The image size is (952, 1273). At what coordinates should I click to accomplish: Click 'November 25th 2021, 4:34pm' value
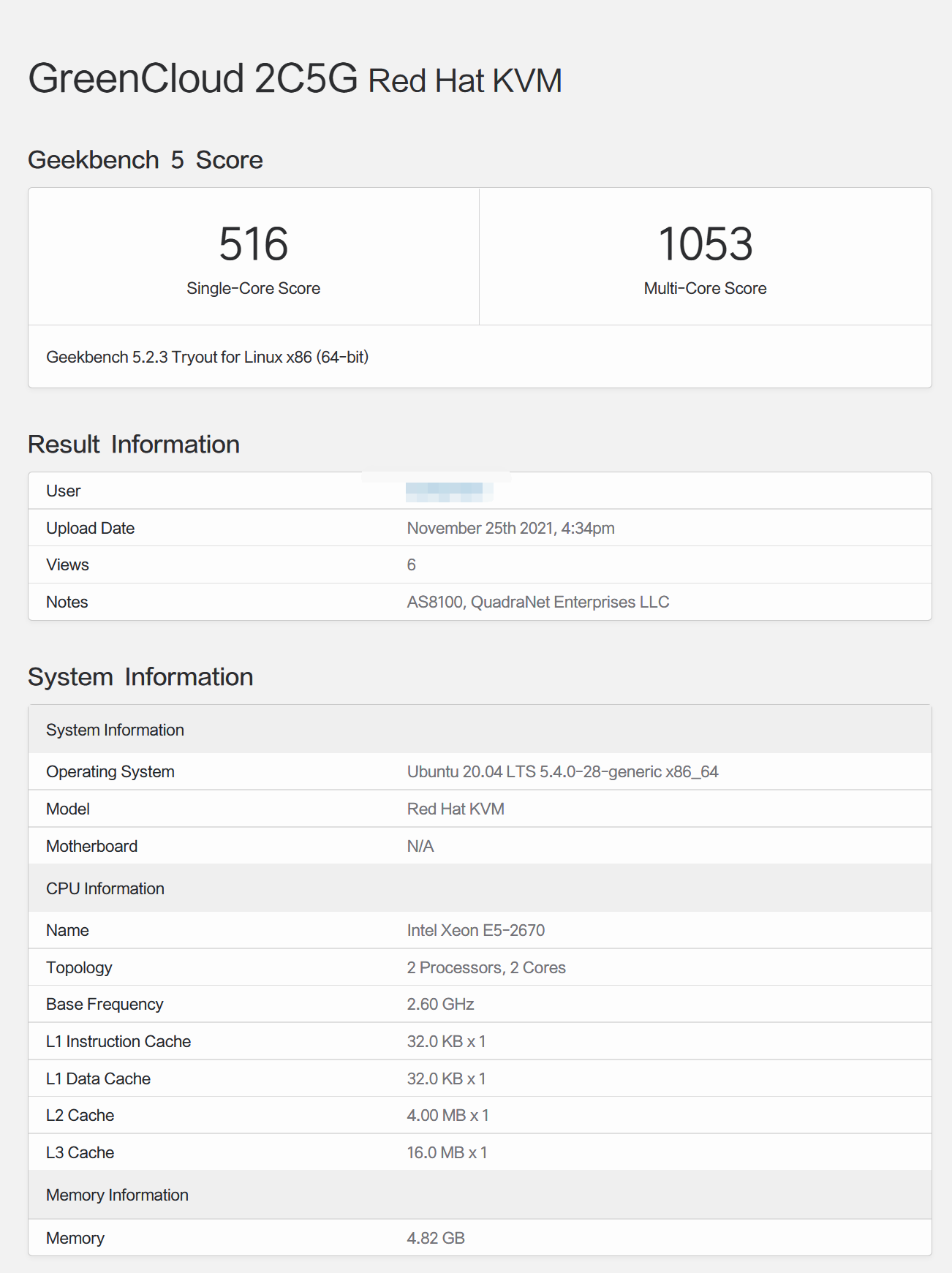(510, 528)
